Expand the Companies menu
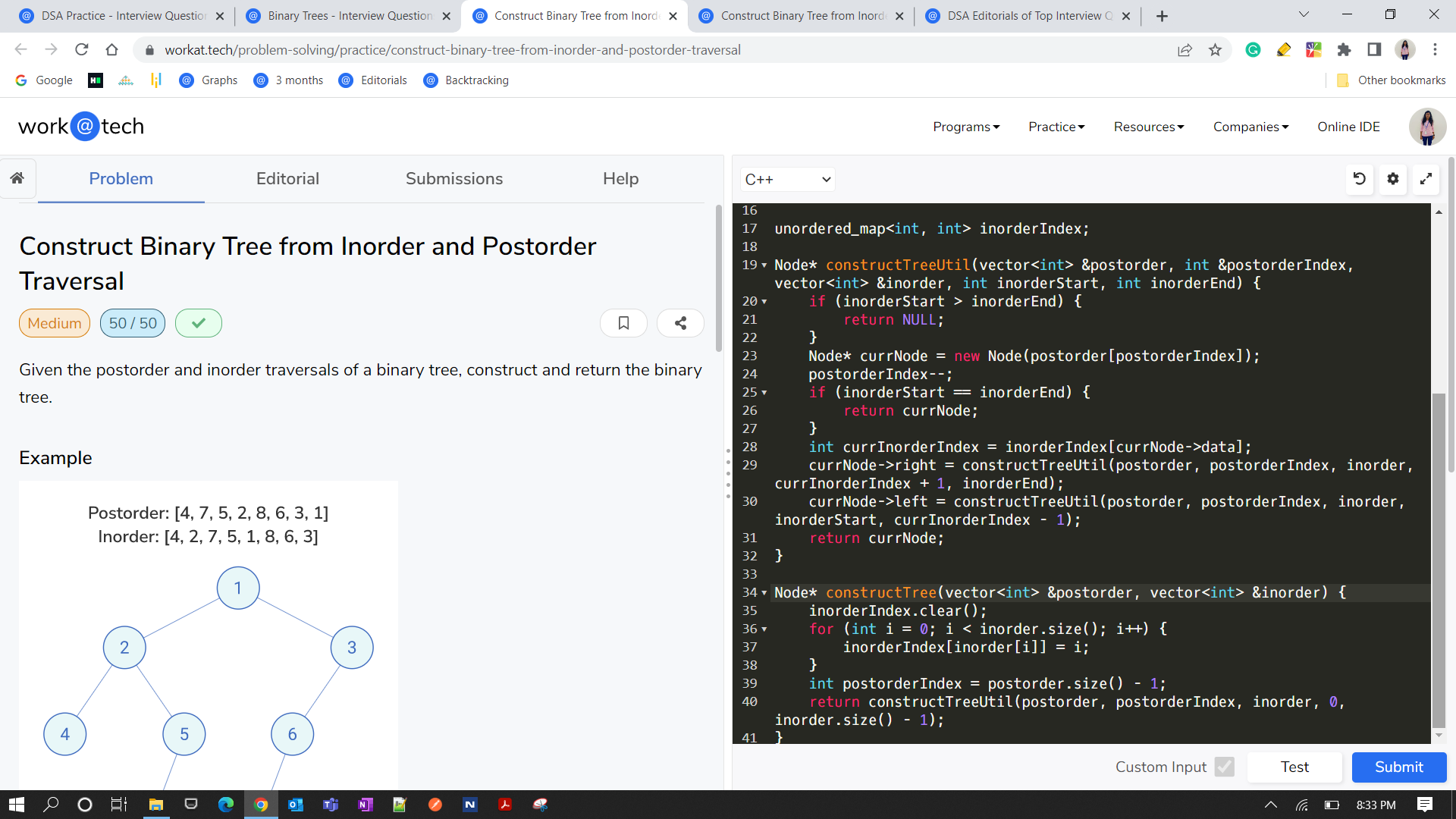Viewport: 1456px width, 819px height. coord(1250,127)
